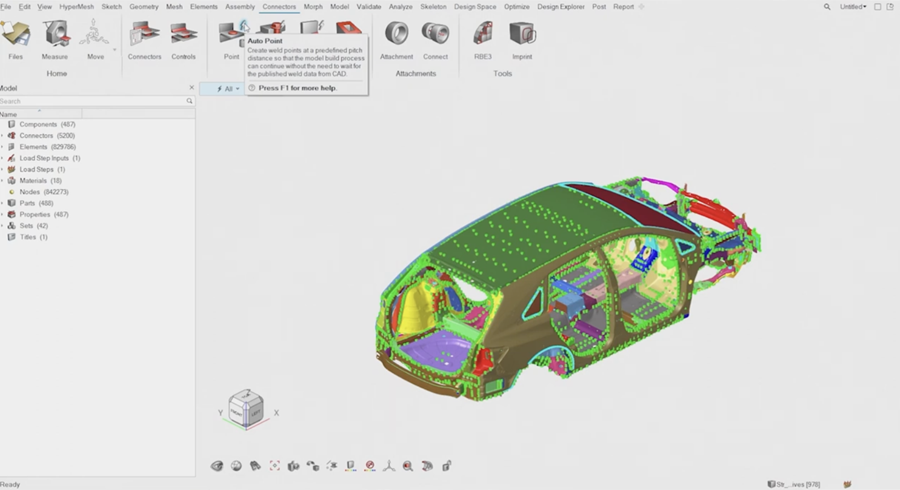Open the Untitled session dropdown
900x490 pixels.
point(853,7)
